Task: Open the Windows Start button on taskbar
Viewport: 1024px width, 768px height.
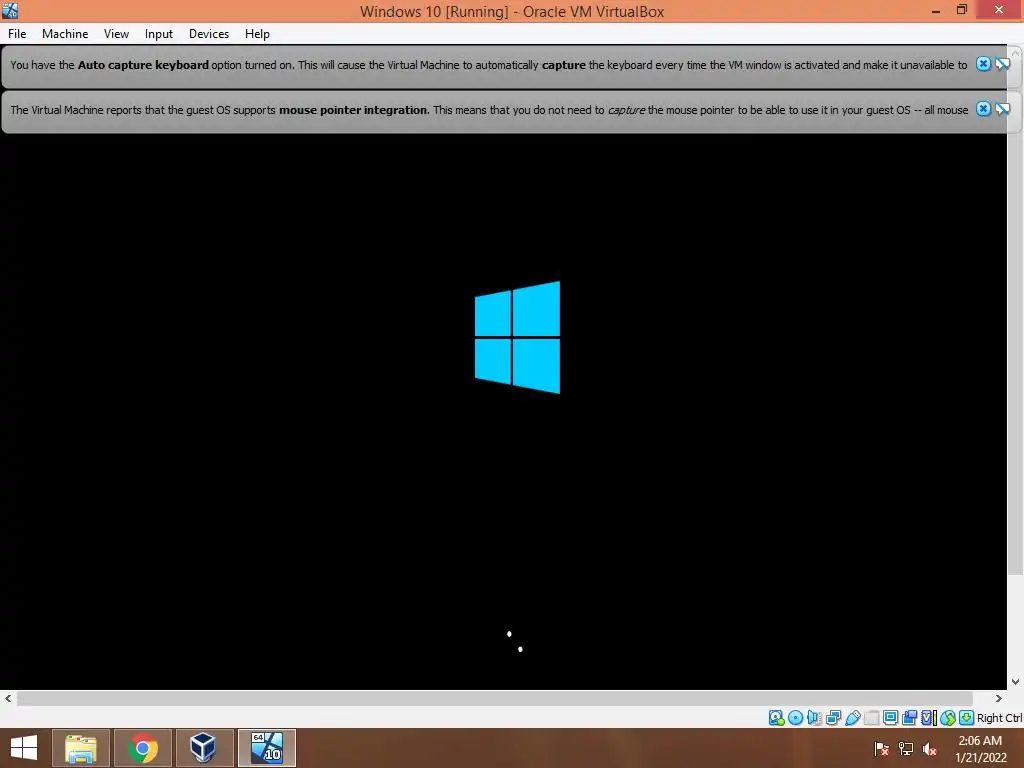Action: pyautogui.click(x=24, y=748)
